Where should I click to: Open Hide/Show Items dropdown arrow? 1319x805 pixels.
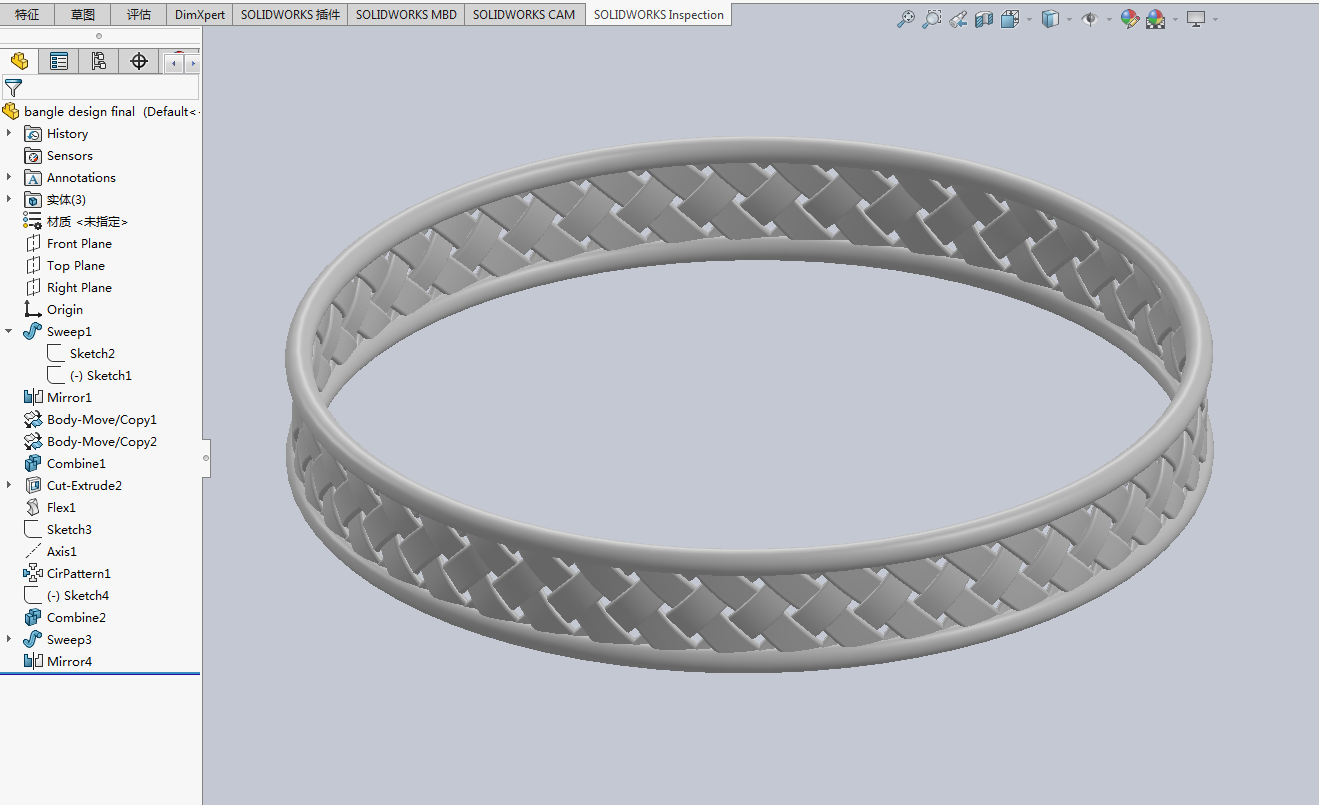pyautogui.click(x=1109, y=19)
